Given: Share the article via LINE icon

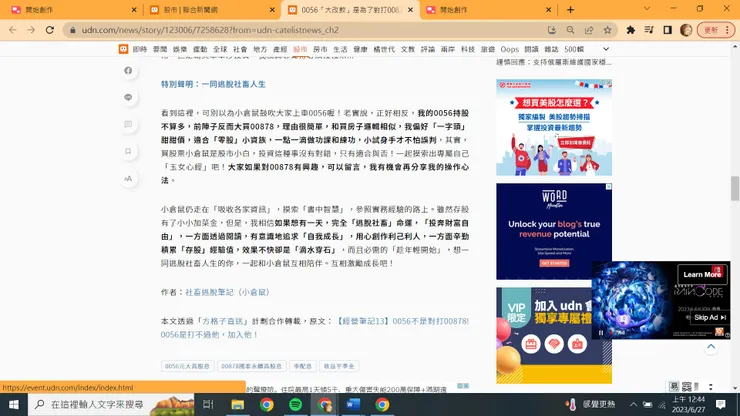Looking at the screenshot, I should 128,97.
